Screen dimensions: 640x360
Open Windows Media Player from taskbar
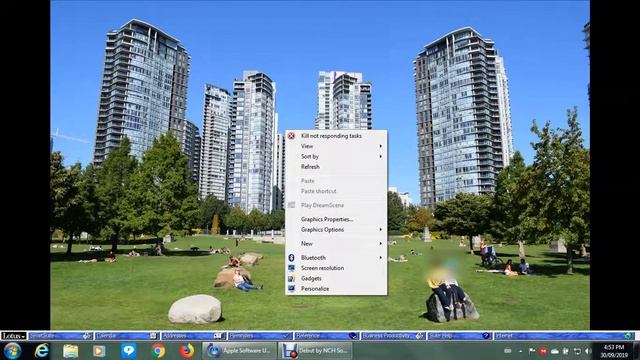pyautogui.click(x=99, y=351)
